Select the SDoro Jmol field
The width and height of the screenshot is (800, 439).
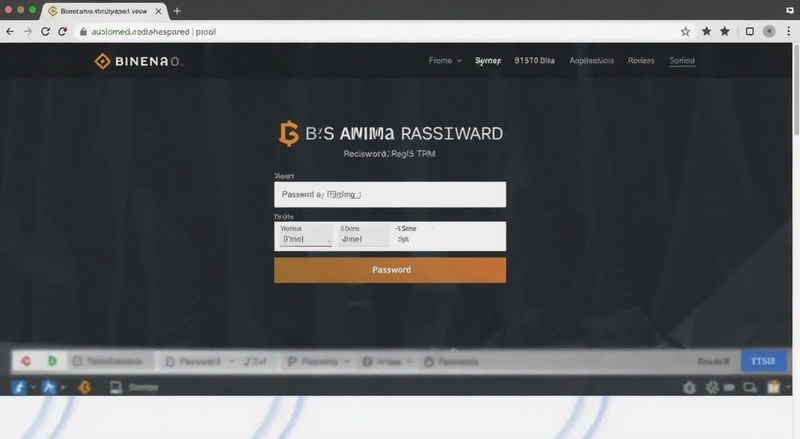[364, 235]
